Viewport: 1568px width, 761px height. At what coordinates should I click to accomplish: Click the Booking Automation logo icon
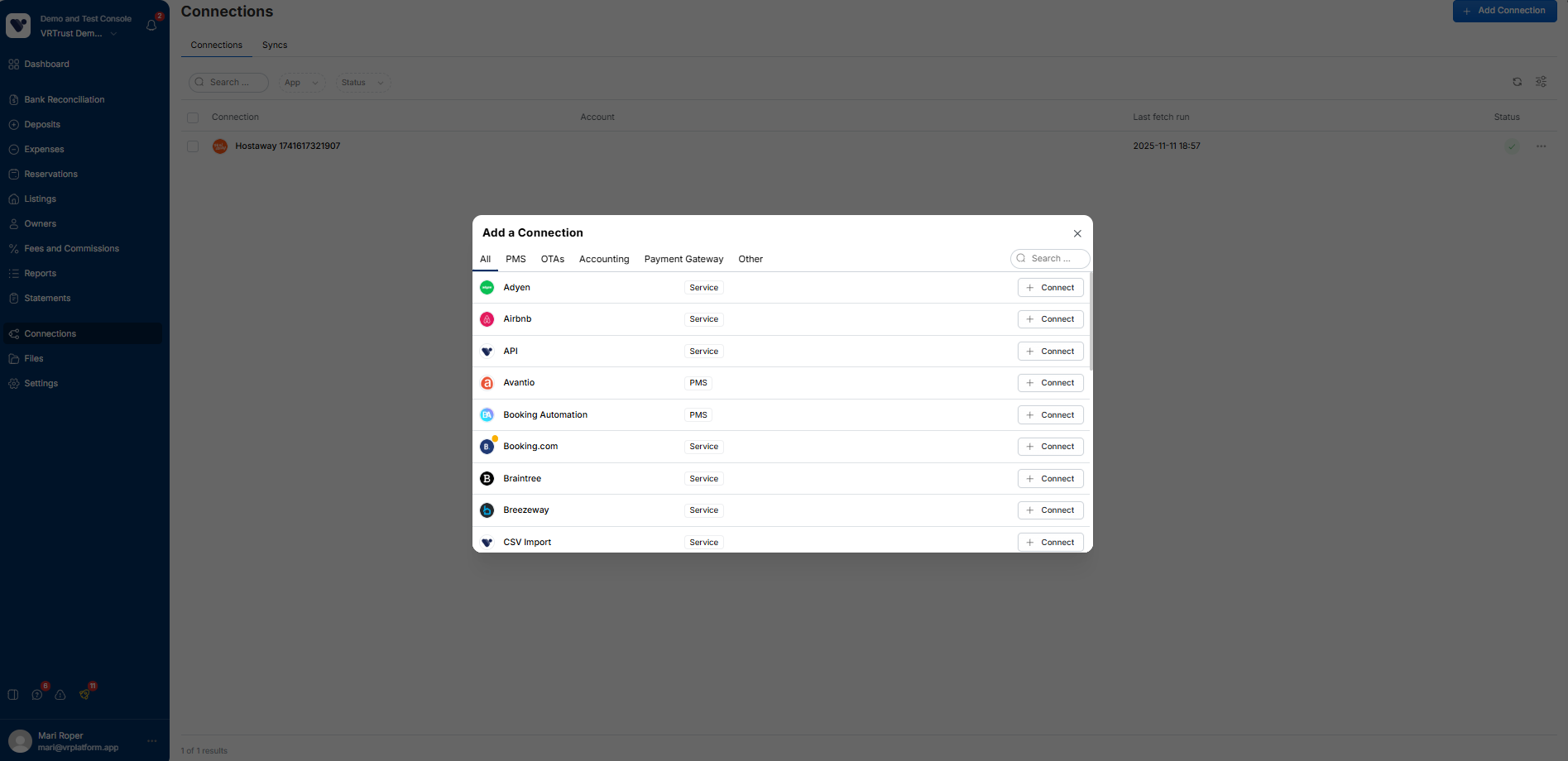tap(487, 415)
